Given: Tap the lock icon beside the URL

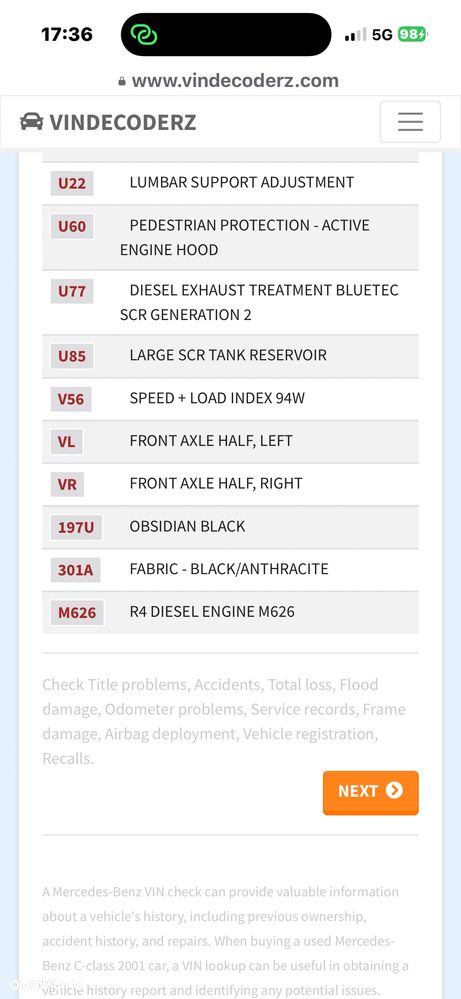Looking at the screenshot, I should [122, 82].
